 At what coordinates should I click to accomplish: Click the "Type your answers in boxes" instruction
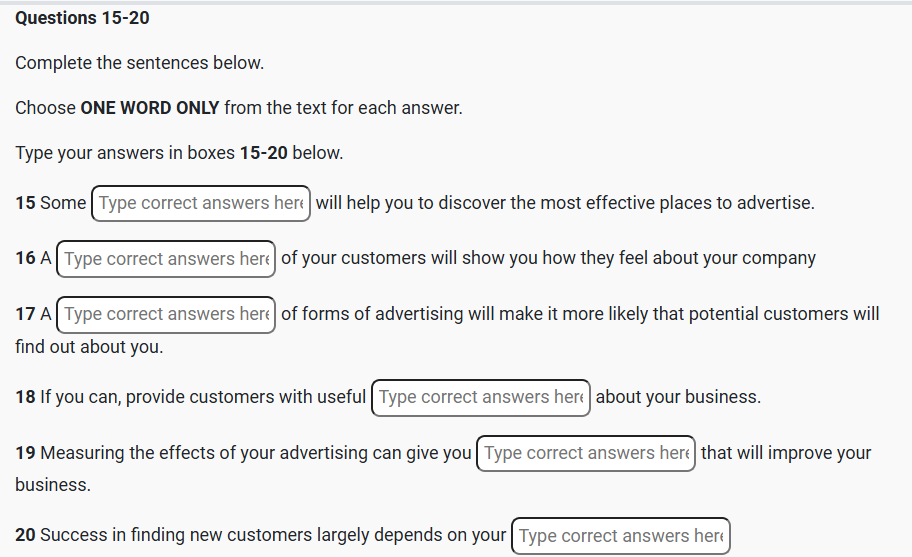tap(126, 153)
